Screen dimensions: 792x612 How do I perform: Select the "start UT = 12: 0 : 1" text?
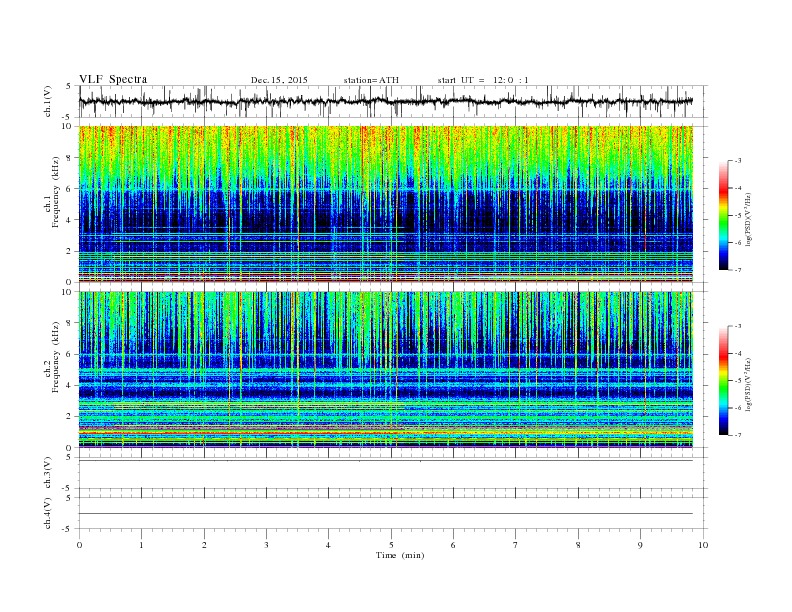click(483, 80)
